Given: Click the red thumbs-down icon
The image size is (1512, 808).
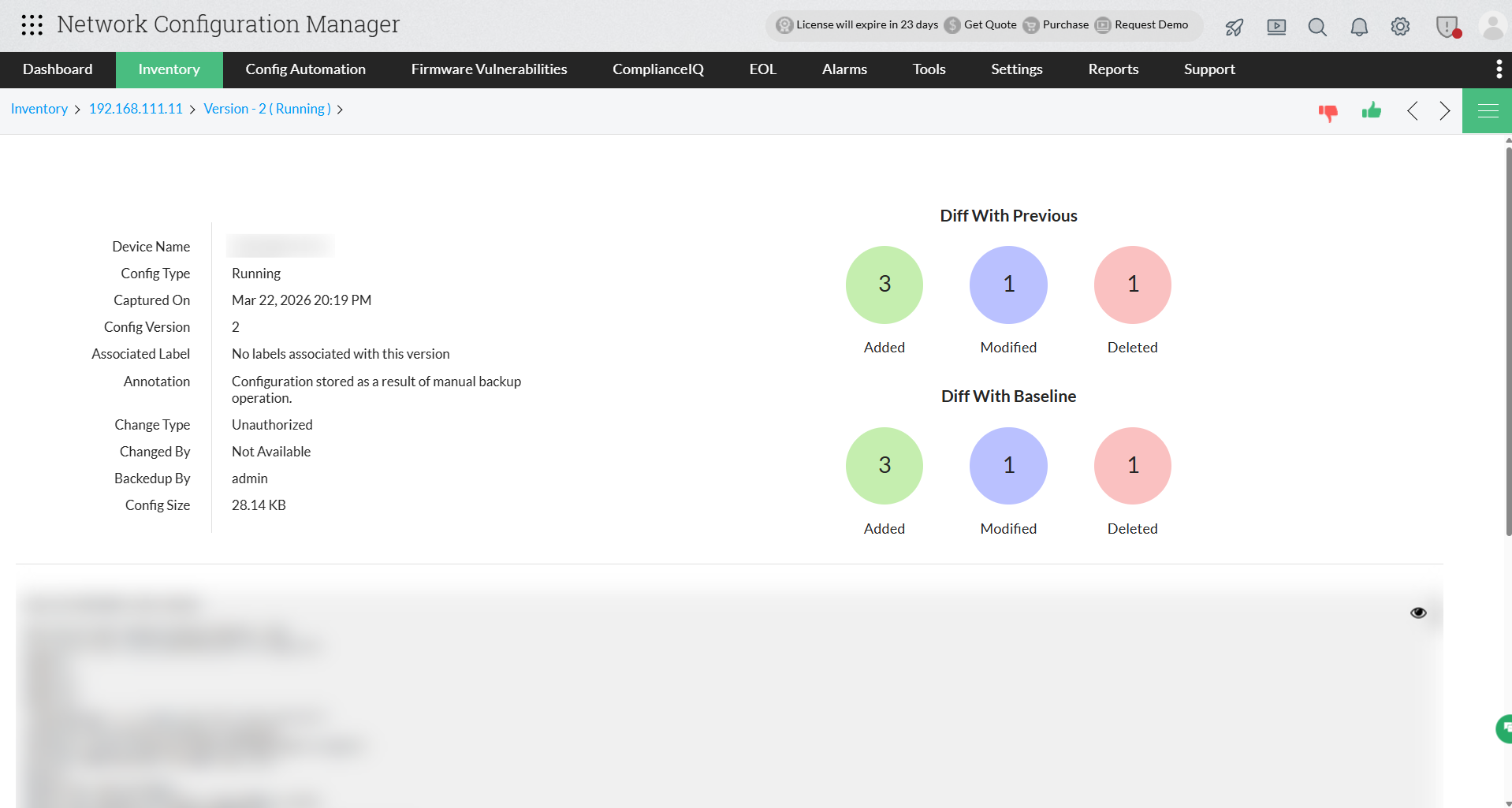Looking at the screenshot, I should tap(1328, 113).
